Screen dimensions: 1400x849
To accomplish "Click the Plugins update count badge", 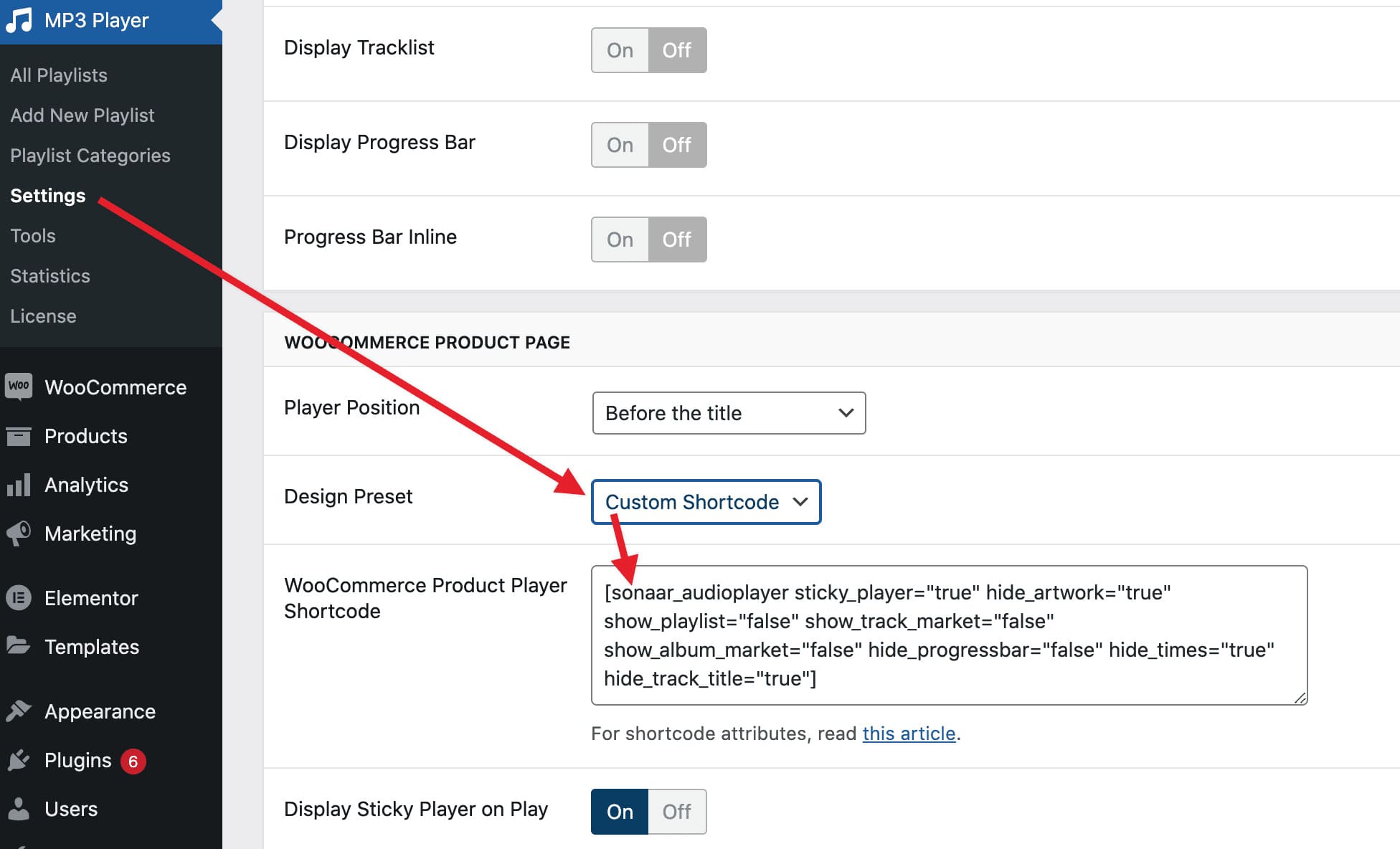I will (133, 762).
